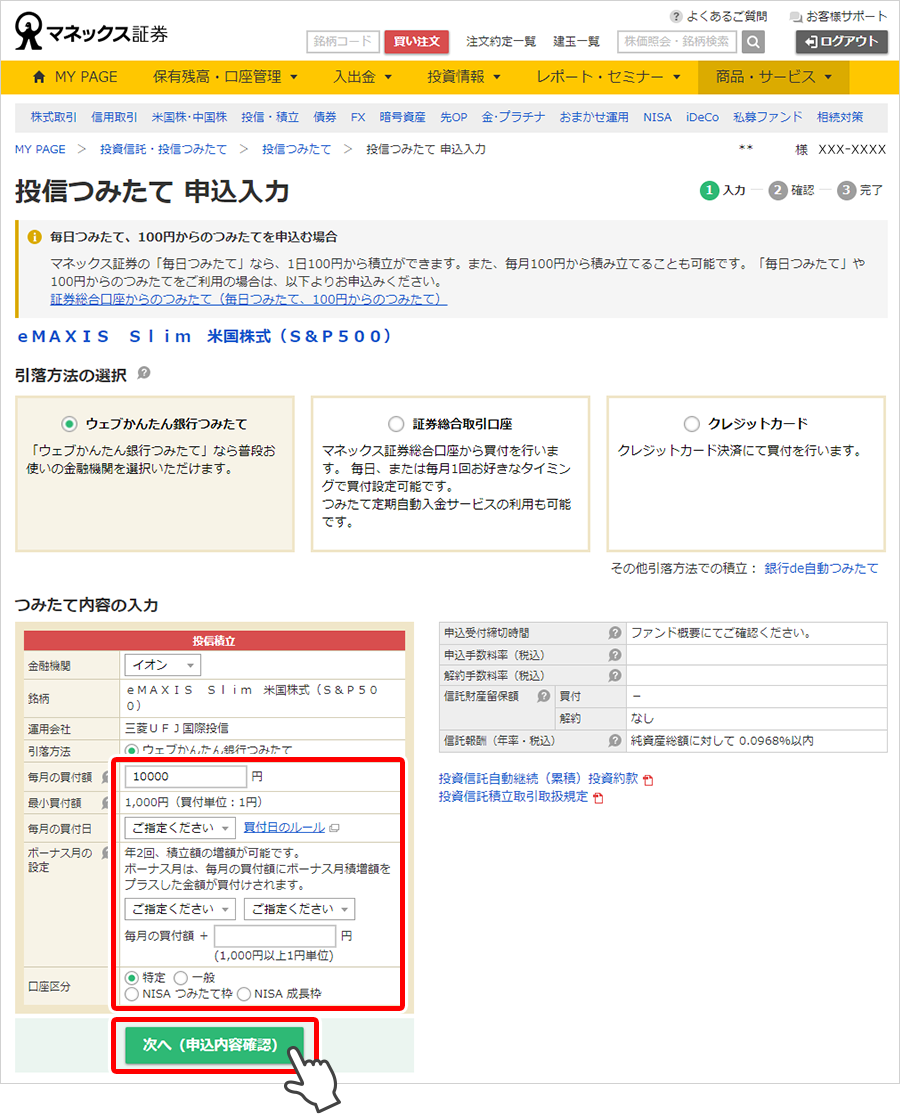Image resolution: width=900 pixels, height=1114 pixels.
Task: Click PDF icon beside 投資約款 link
Action: tap(648, 780)
